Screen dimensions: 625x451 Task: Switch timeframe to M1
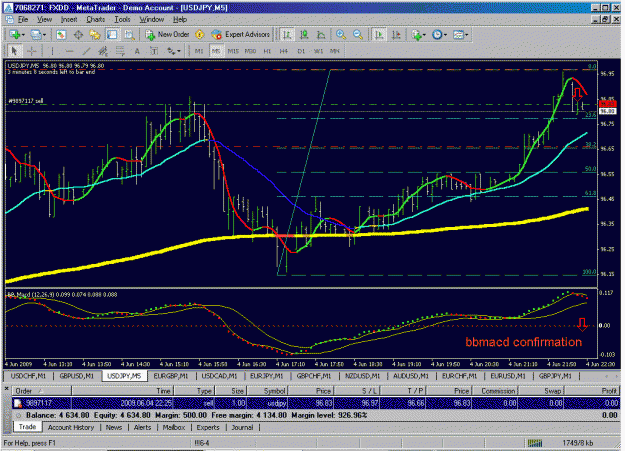coord(199,51)
